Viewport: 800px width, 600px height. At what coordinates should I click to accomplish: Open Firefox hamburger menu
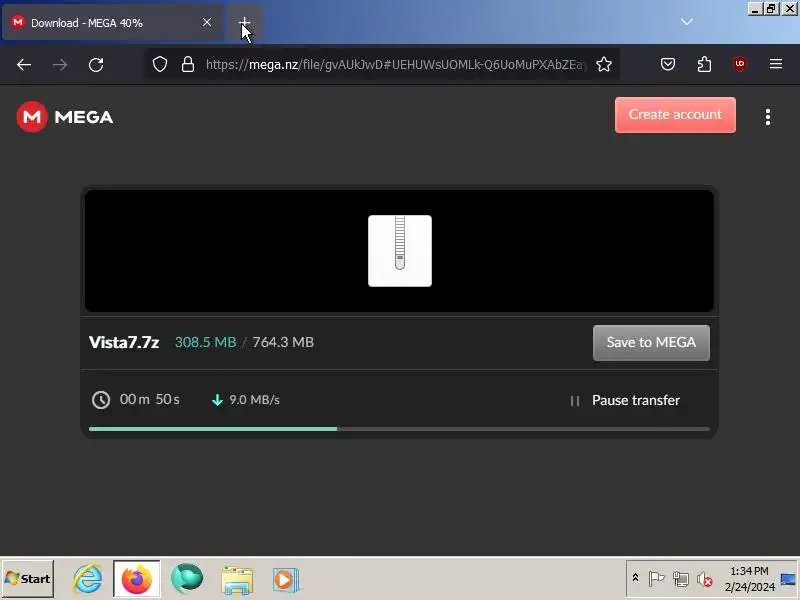(x=776, y=64)
